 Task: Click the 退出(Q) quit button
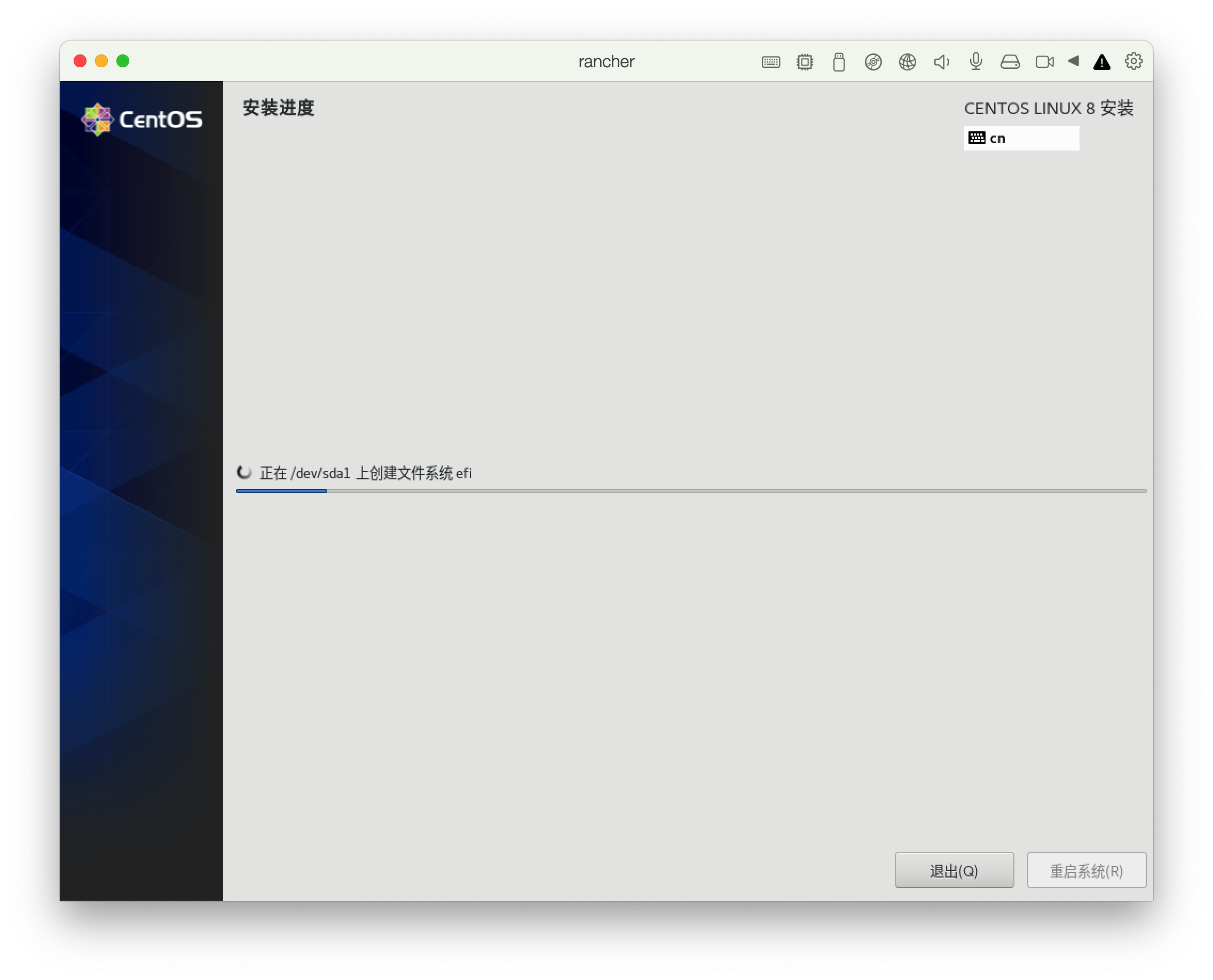point(954,871)
